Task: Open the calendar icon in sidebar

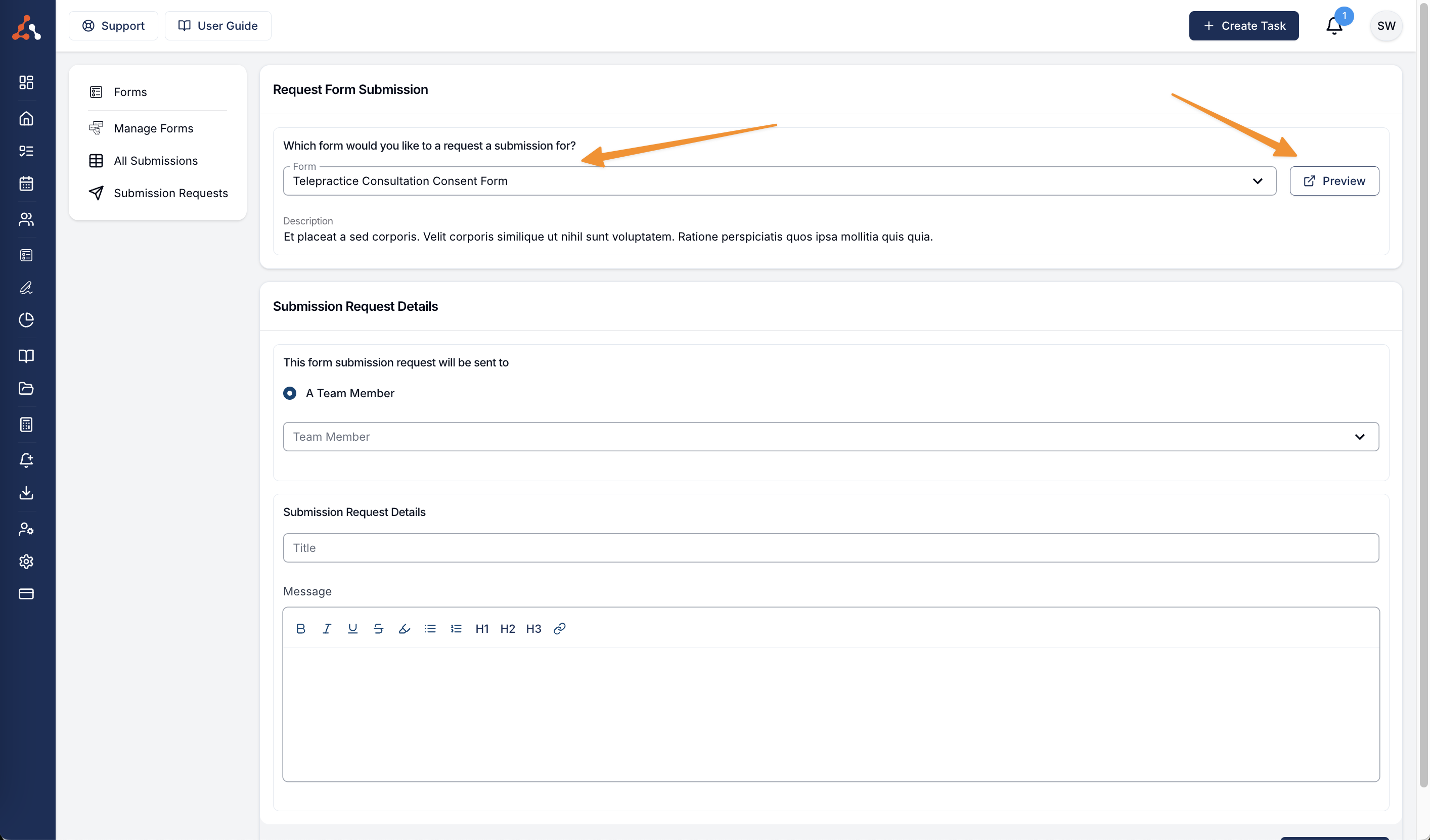Action: click(26, 183)
